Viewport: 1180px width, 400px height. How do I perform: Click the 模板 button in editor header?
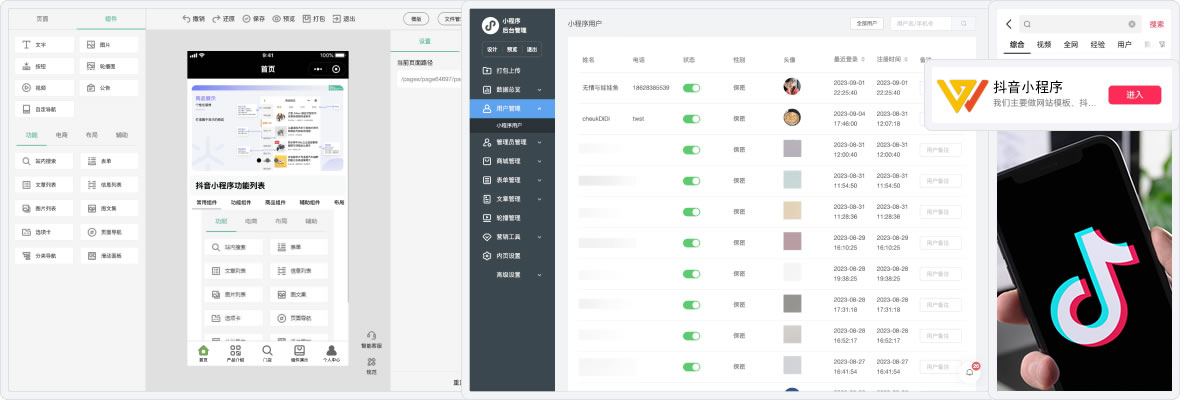tap(416, 20)
